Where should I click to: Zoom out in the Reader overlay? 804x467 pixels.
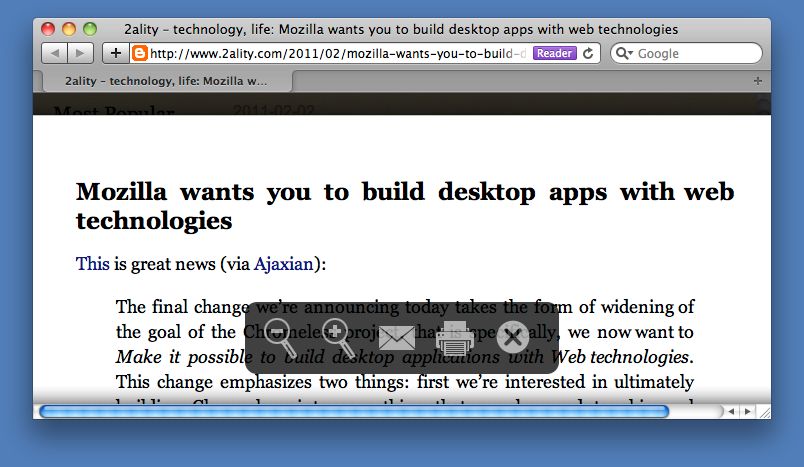280,338
